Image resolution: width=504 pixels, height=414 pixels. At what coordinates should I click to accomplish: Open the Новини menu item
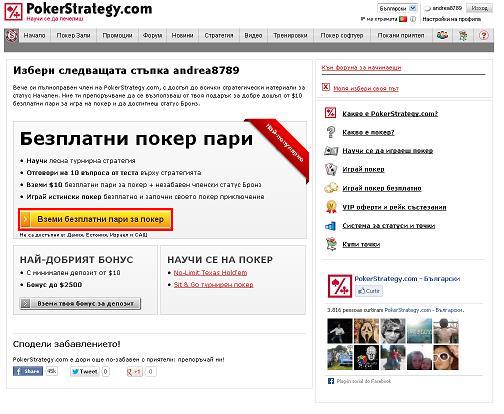182,35
